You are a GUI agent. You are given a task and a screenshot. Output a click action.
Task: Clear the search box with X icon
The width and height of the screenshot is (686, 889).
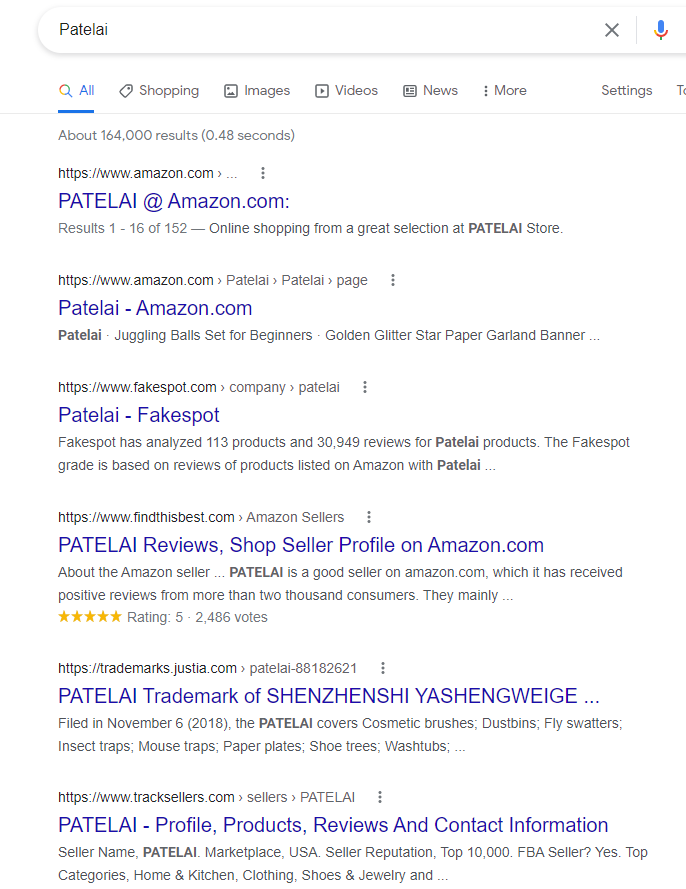pos(611,30)
